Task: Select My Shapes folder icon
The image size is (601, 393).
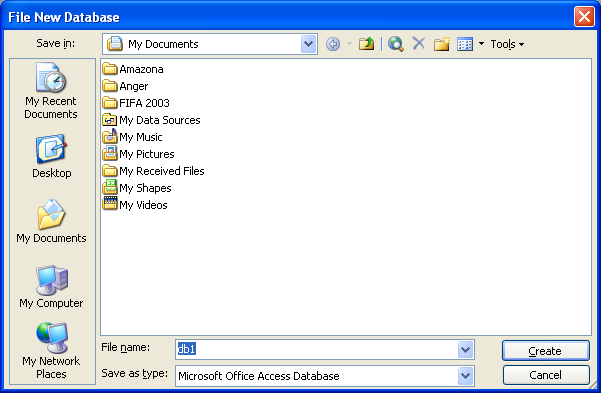Action: point(110,187)
